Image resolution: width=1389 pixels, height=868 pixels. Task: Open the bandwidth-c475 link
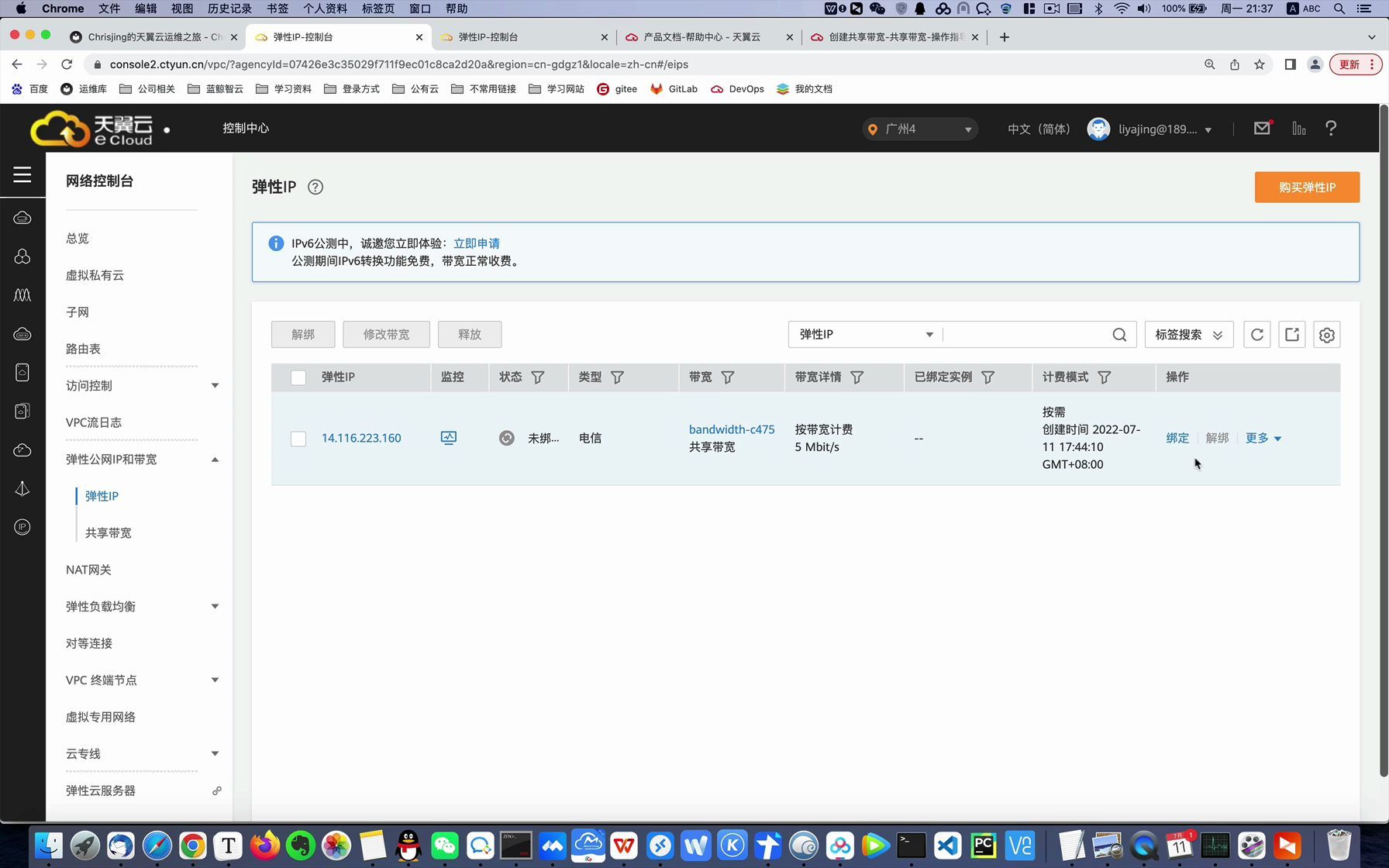pyautogui.click(x=731, y=429)
